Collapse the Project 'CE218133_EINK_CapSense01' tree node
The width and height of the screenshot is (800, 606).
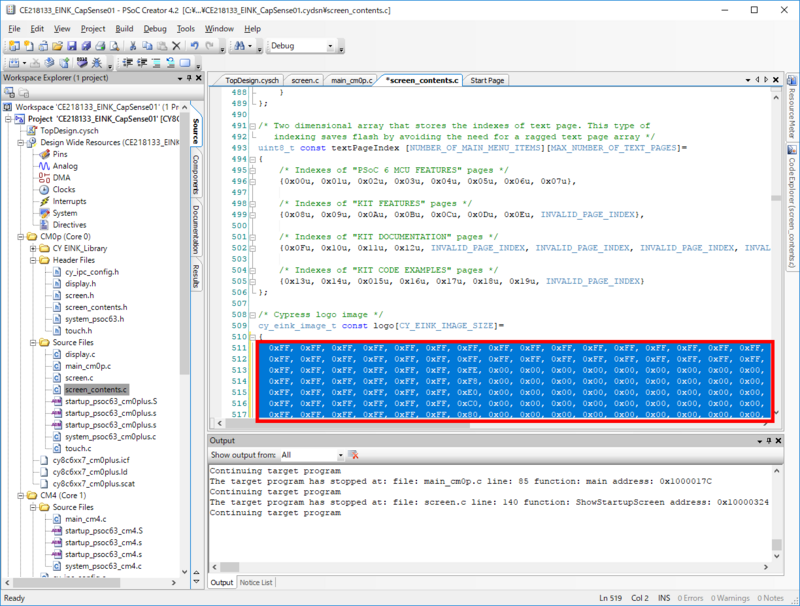[8, 119]
